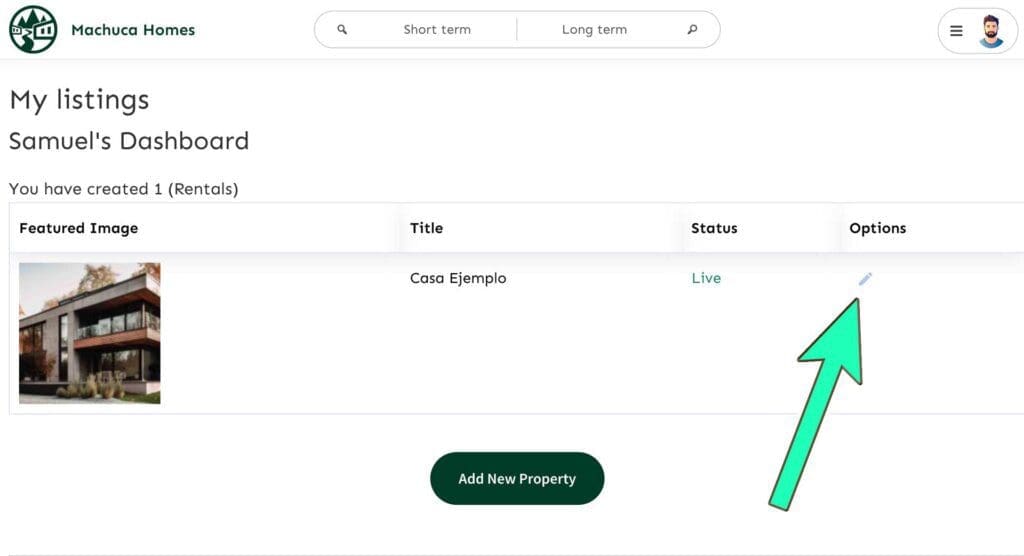Click the user avatar picture
The height and width of the screenshot is (556, 1024).
tap(991, 31)
